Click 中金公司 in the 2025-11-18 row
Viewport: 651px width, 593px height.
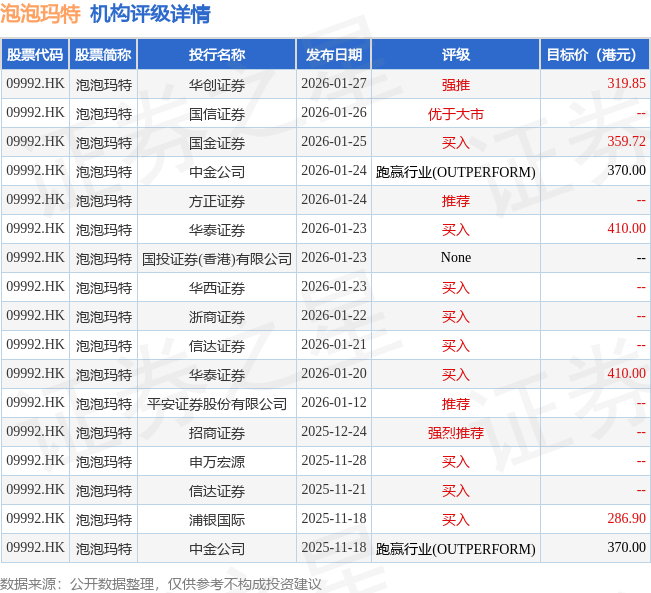click(217, 549)
